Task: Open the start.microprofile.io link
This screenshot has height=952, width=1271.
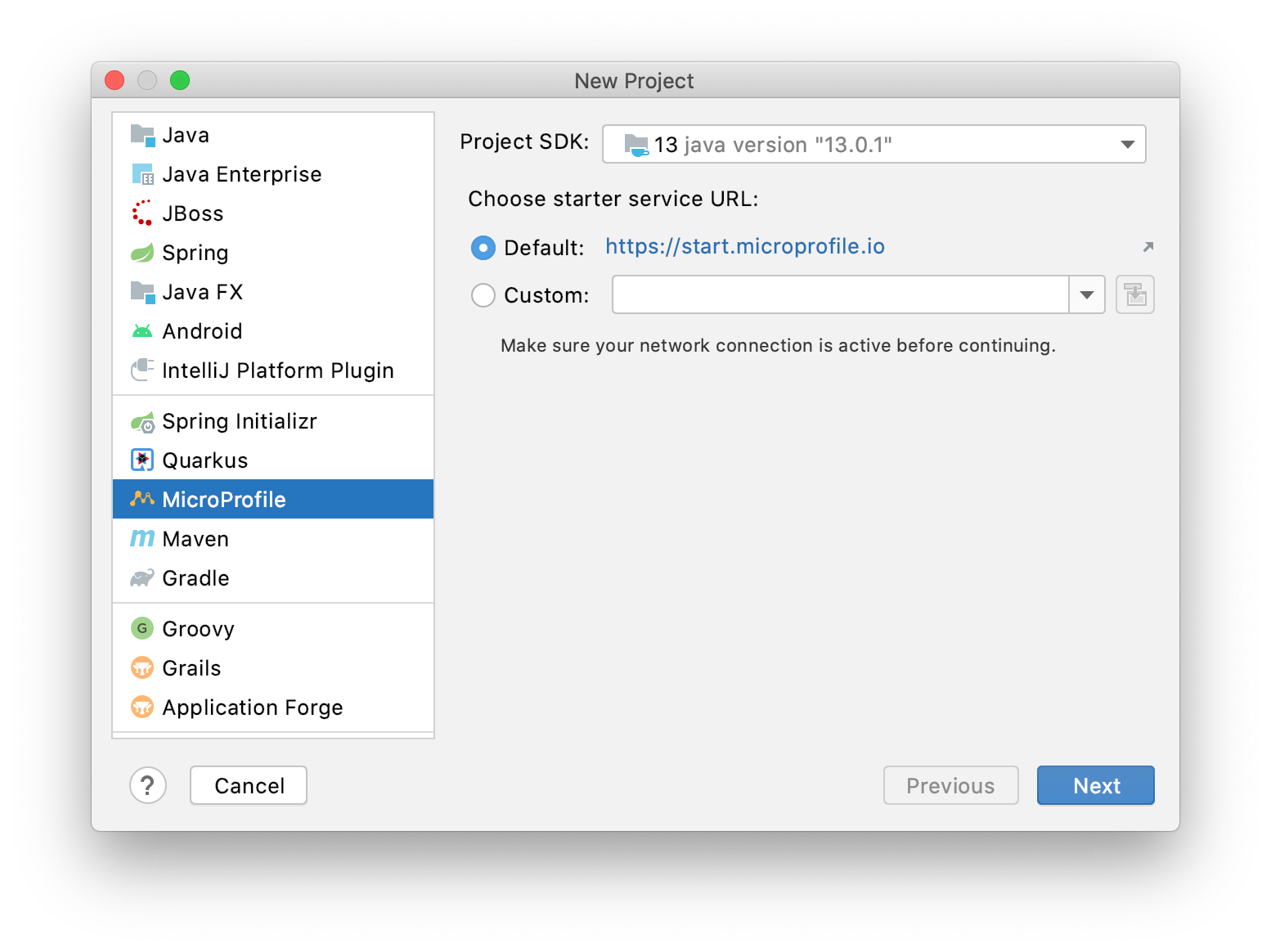Action: 744,246
